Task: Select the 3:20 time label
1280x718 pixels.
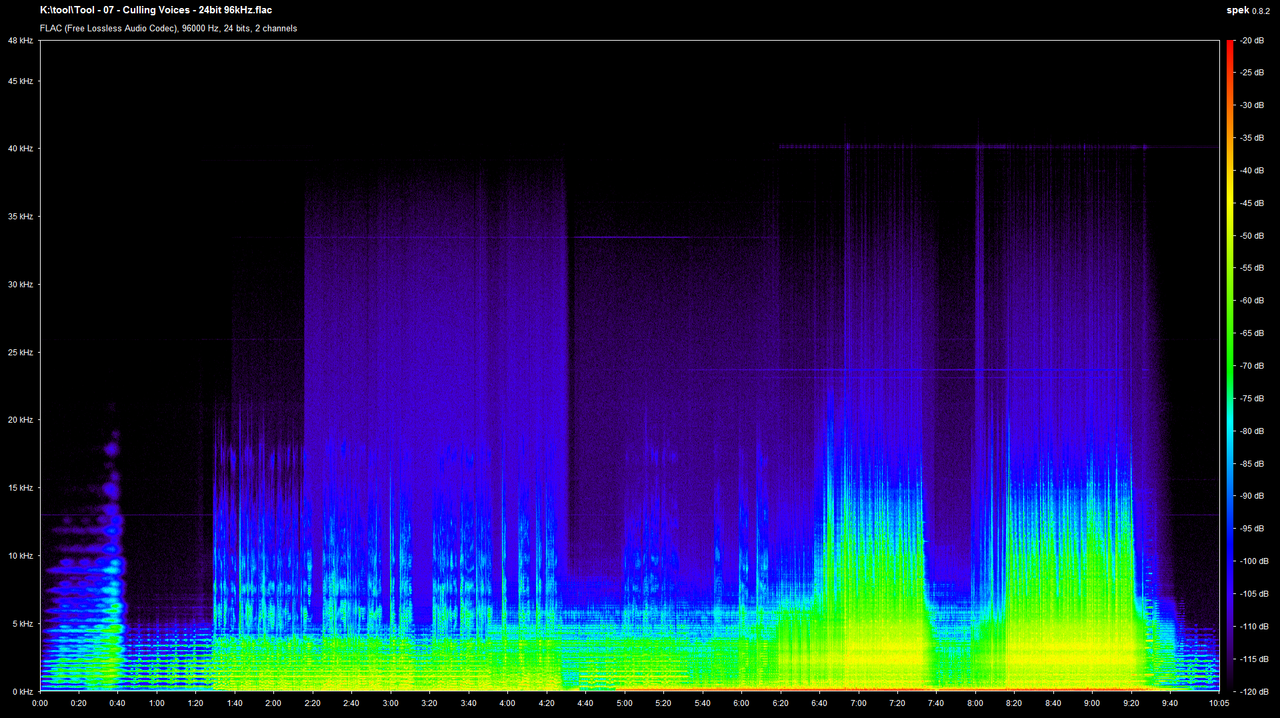Action: [430, 704]
